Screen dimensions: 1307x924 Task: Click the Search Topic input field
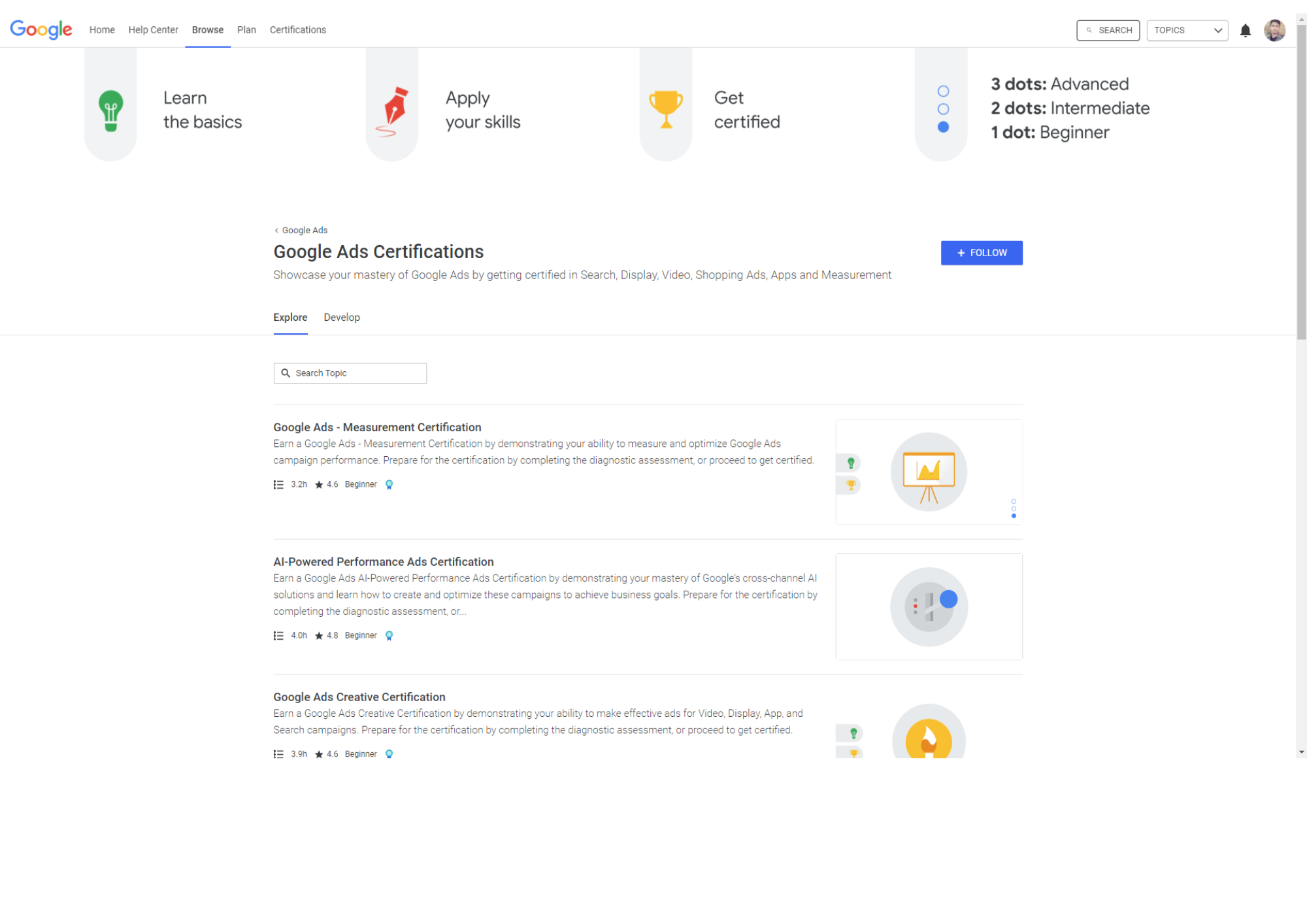coord(350,373)
